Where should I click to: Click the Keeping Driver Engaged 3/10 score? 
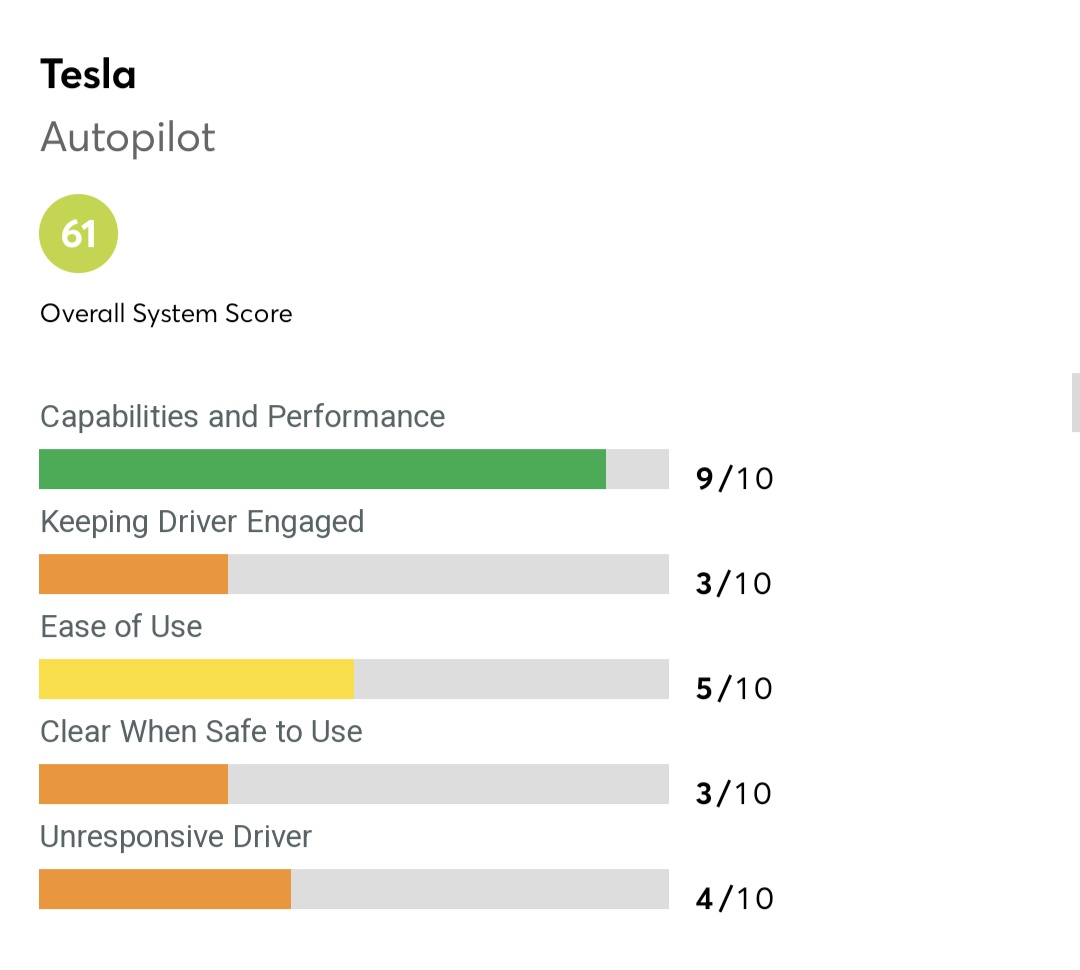[734, 584]
